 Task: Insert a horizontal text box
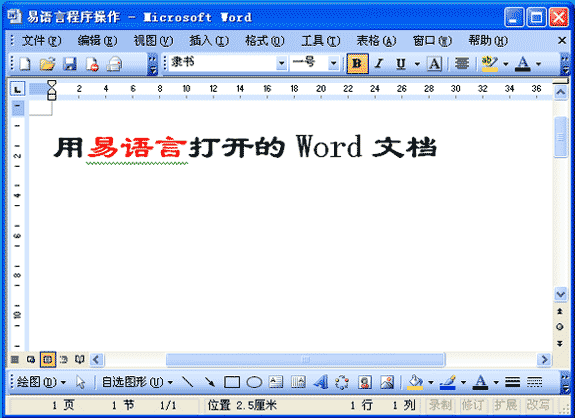[276, 382]
